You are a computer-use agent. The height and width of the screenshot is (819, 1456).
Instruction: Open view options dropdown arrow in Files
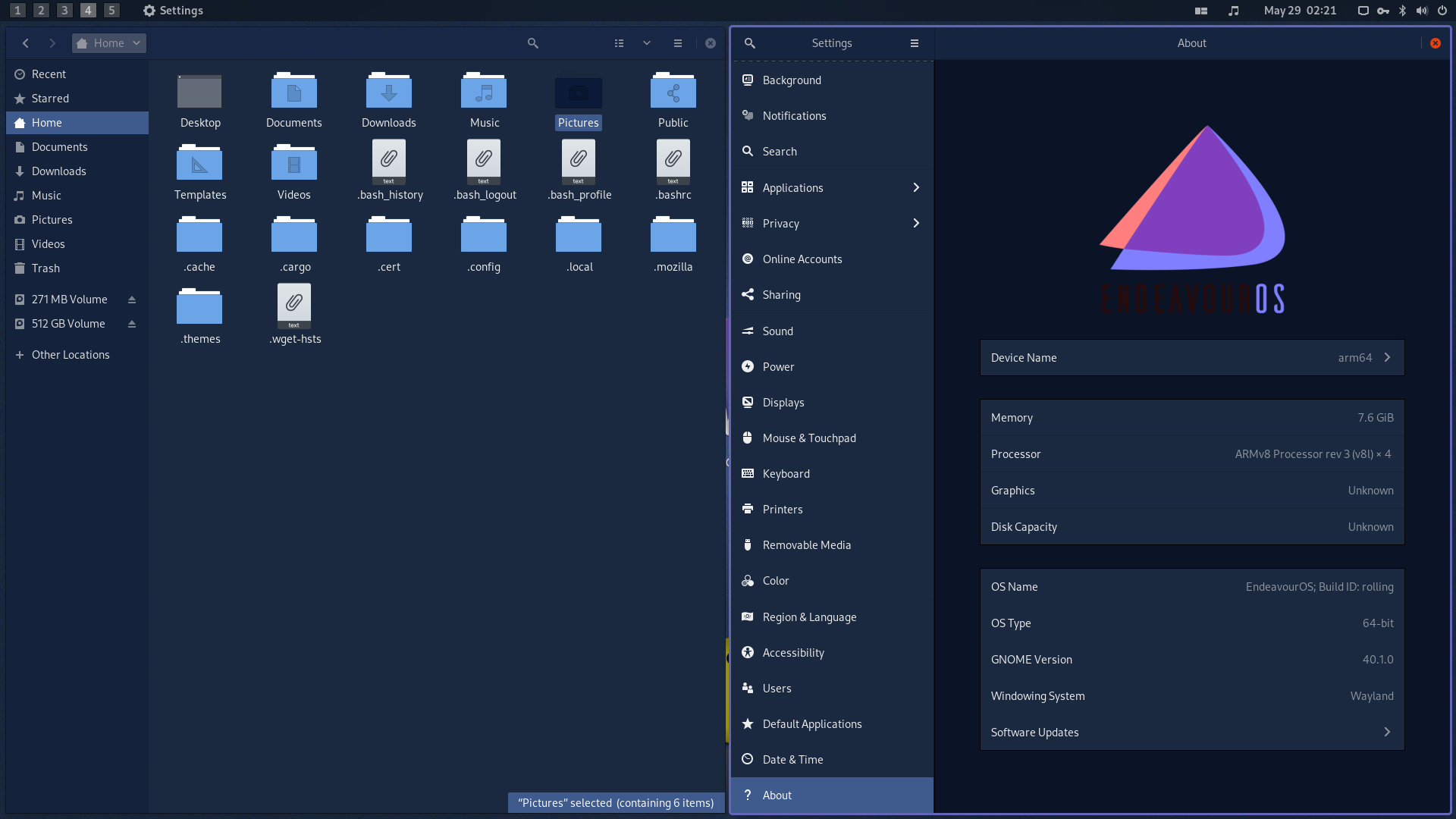pyautogui.click(x=647, y=43)
